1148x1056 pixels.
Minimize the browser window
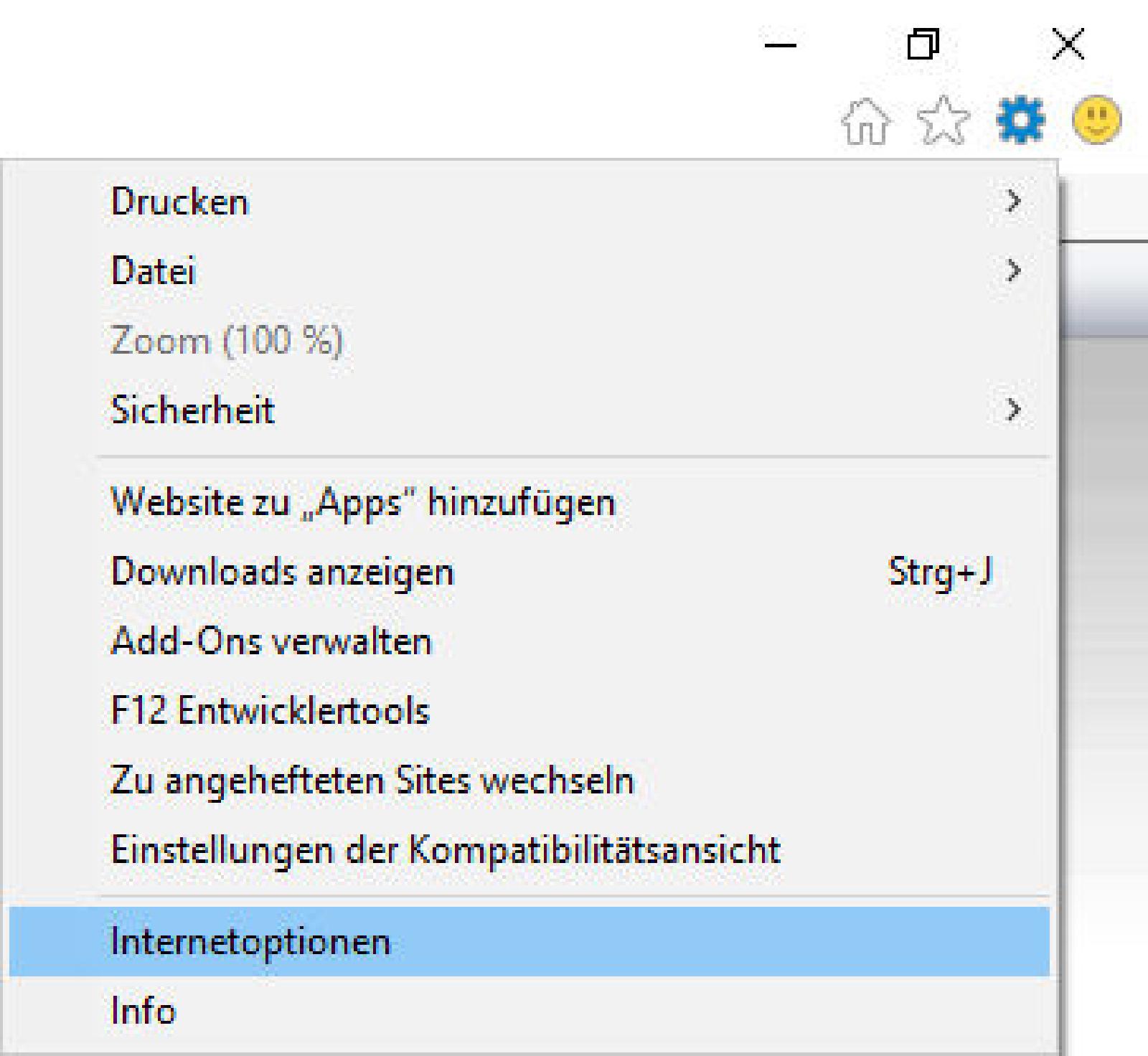tap(781, 46)
